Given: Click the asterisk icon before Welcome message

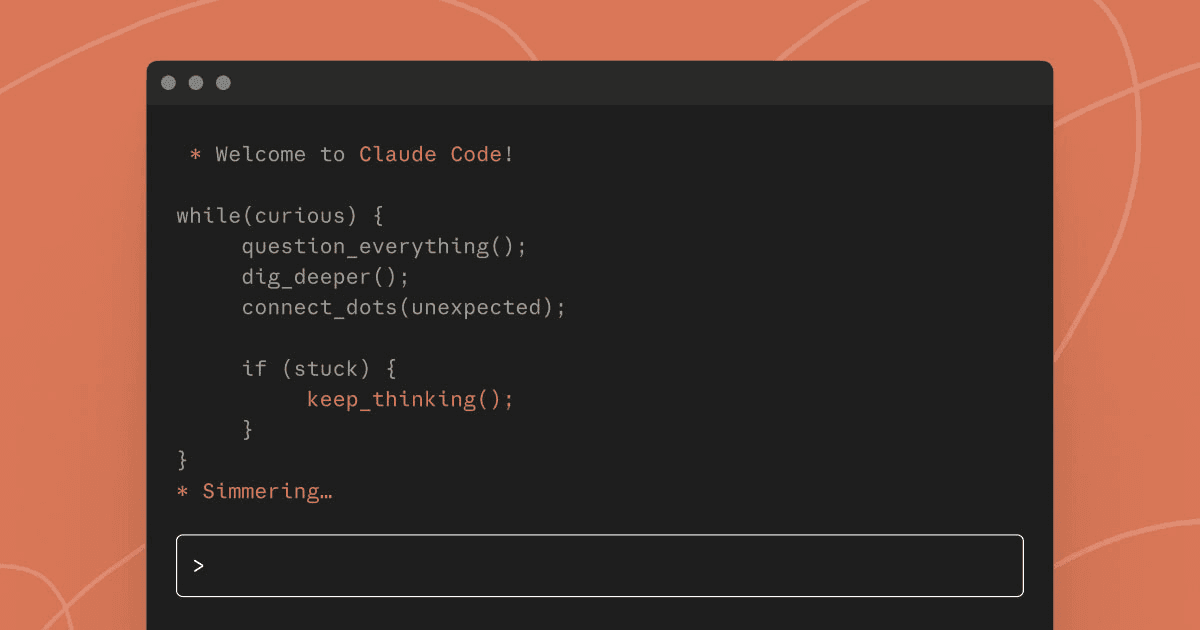Looking at the screenshot, I should [x=194, y=154].
